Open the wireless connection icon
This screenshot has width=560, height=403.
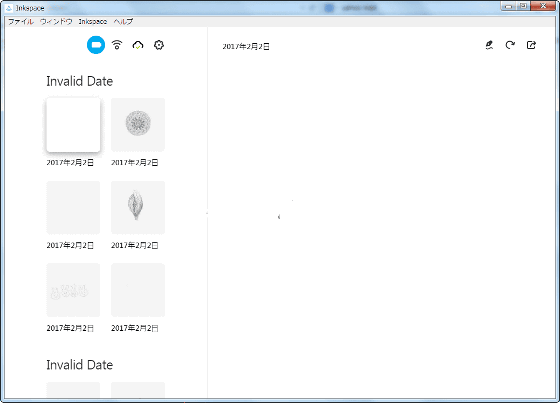coord(117,45)
